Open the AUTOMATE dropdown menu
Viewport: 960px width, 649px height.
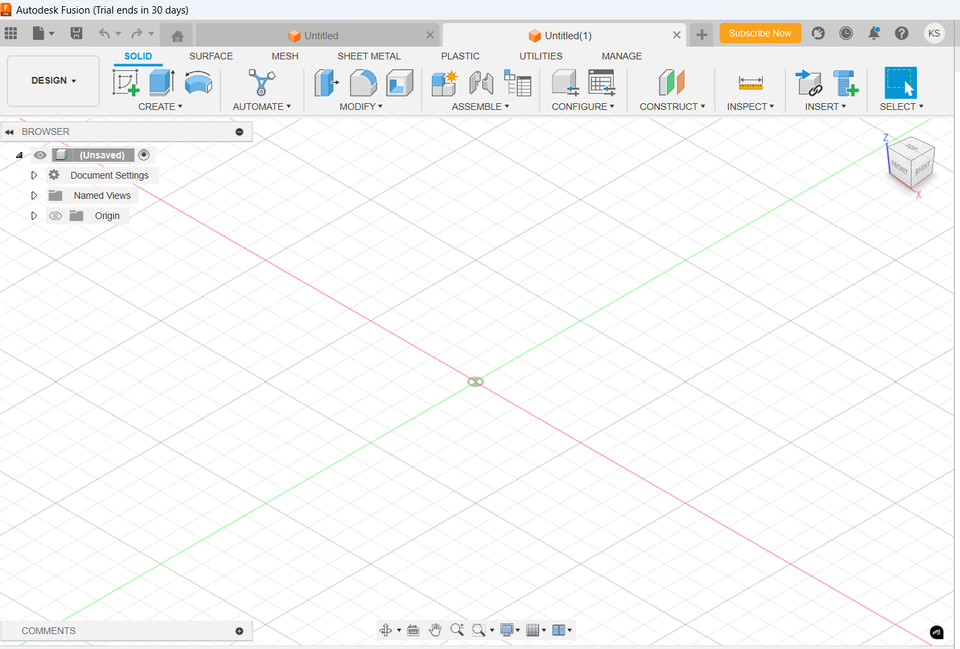point(262,107)
